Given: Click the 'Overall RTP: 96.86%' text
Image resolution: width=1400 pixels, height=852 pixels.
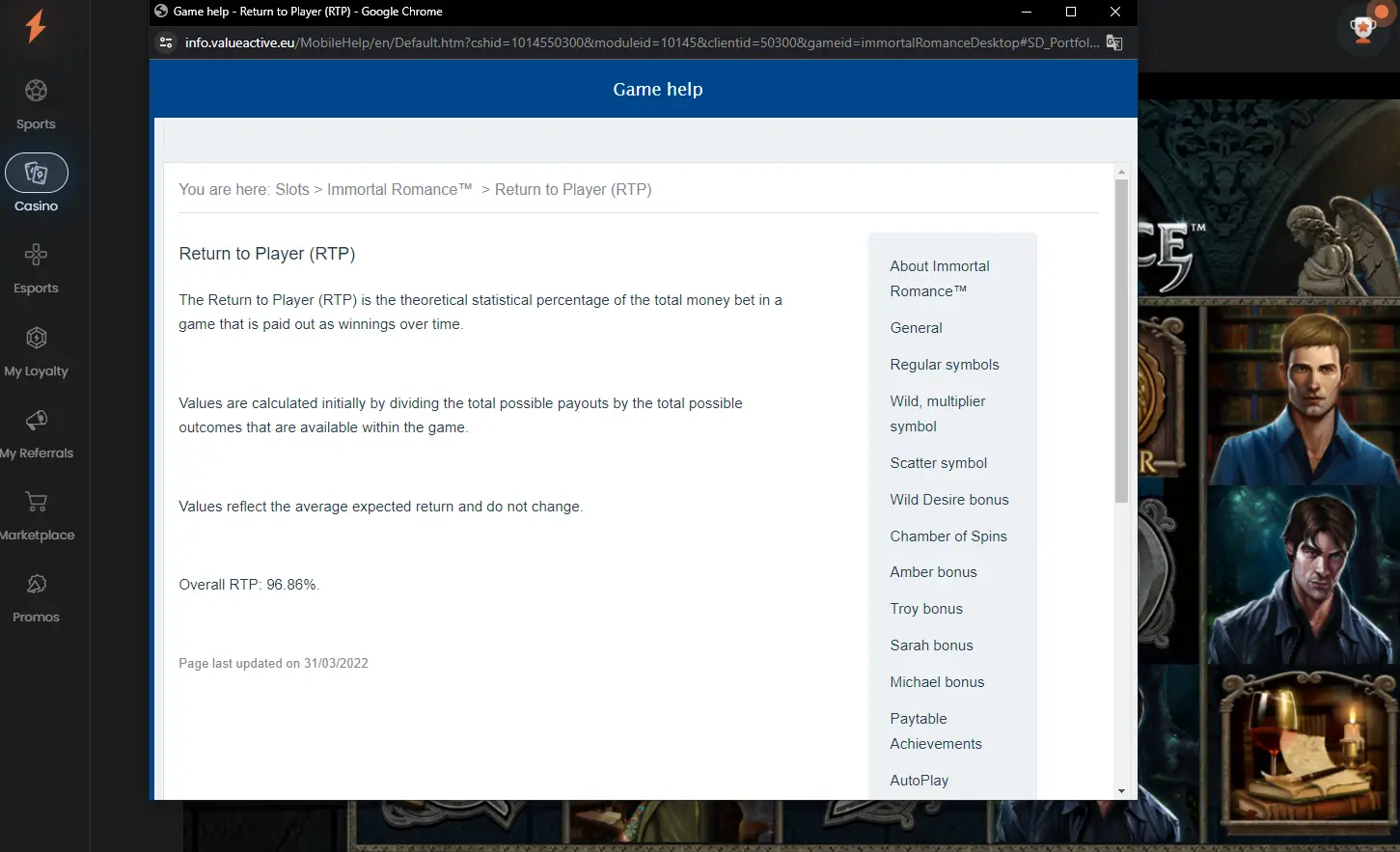Looking at the screenshot, I should pos(249,585).
